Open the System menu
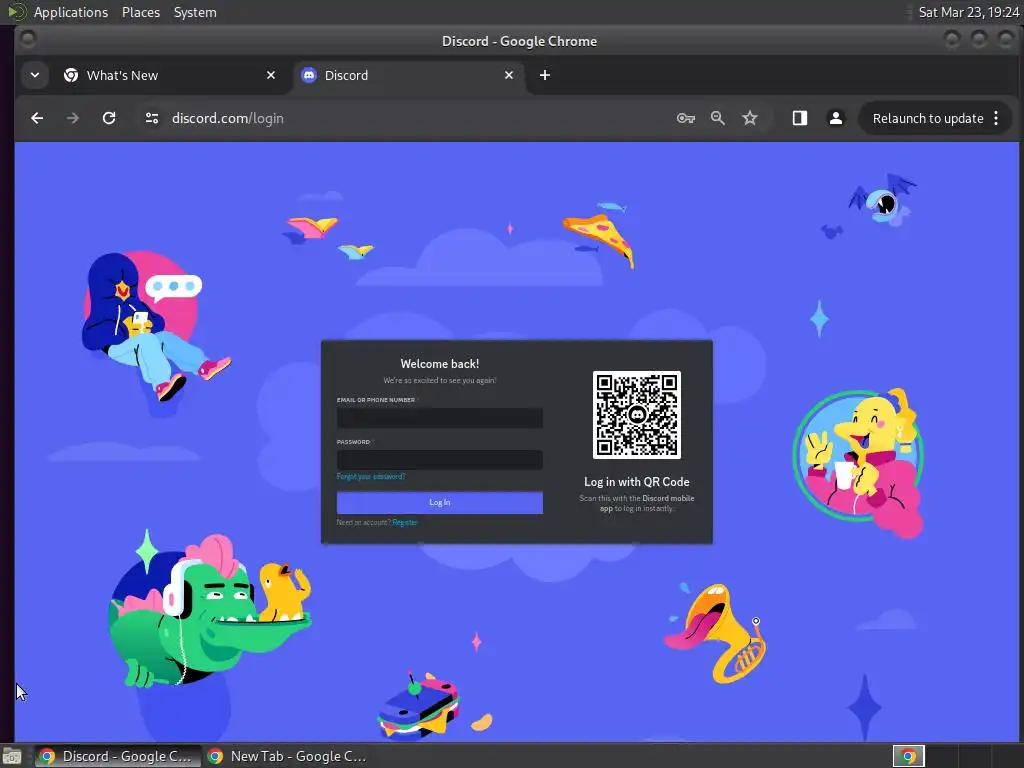This screenshot has height=768, width=1024. pos(195,12)
